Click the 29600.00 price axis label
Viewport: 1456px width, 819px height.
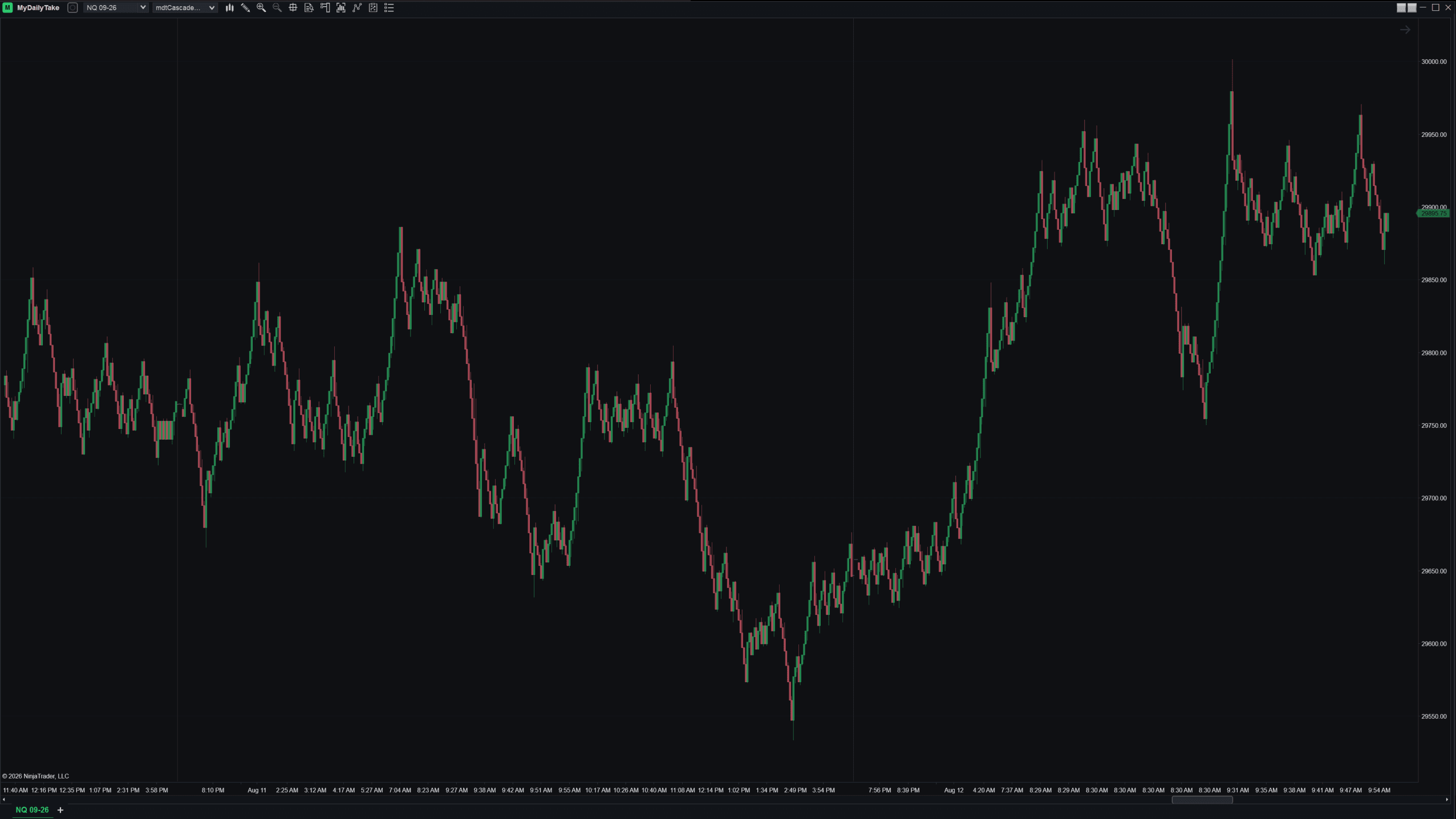tap(1434, 644)
